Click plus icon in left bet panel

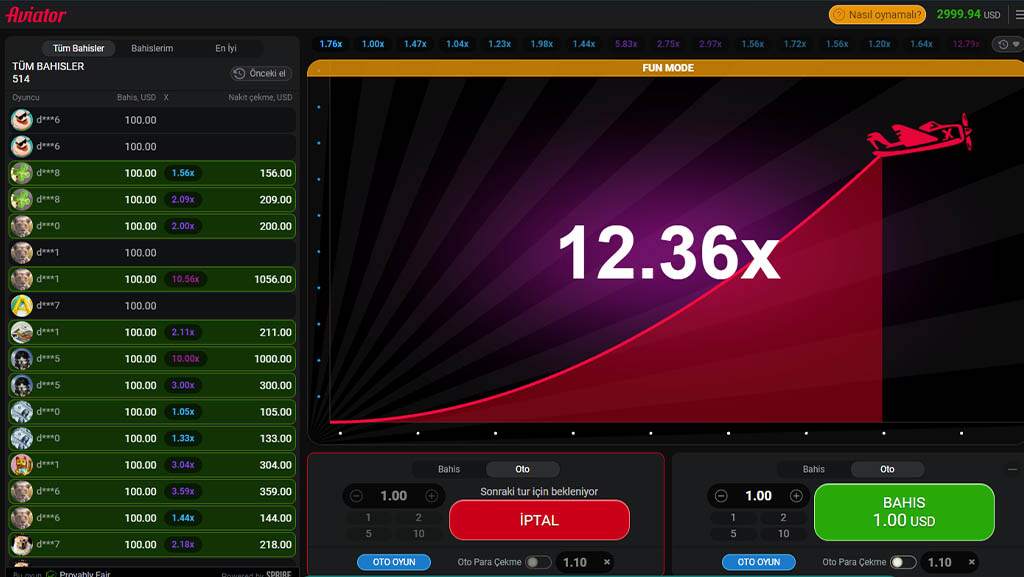431,496
